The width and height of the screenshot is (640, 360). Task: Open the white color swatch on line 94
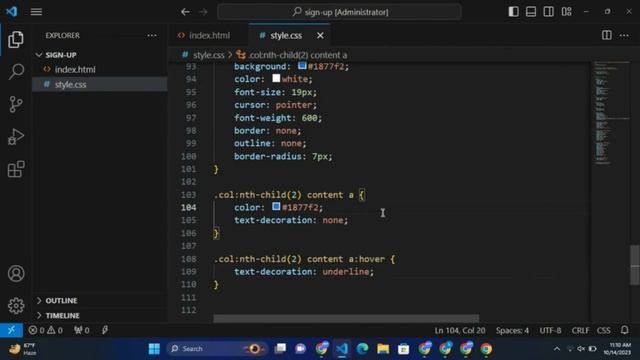pos(276,78)
